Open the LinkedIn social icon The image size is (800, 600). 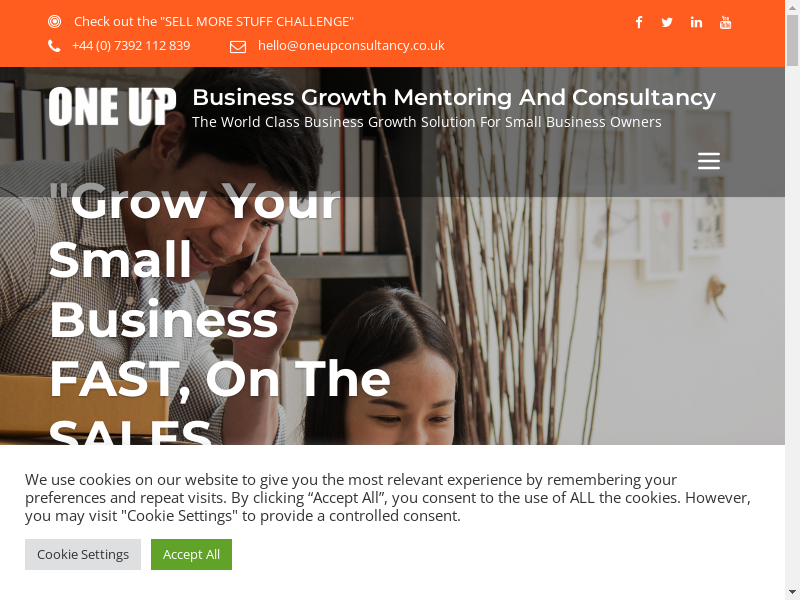pos(696,22)
